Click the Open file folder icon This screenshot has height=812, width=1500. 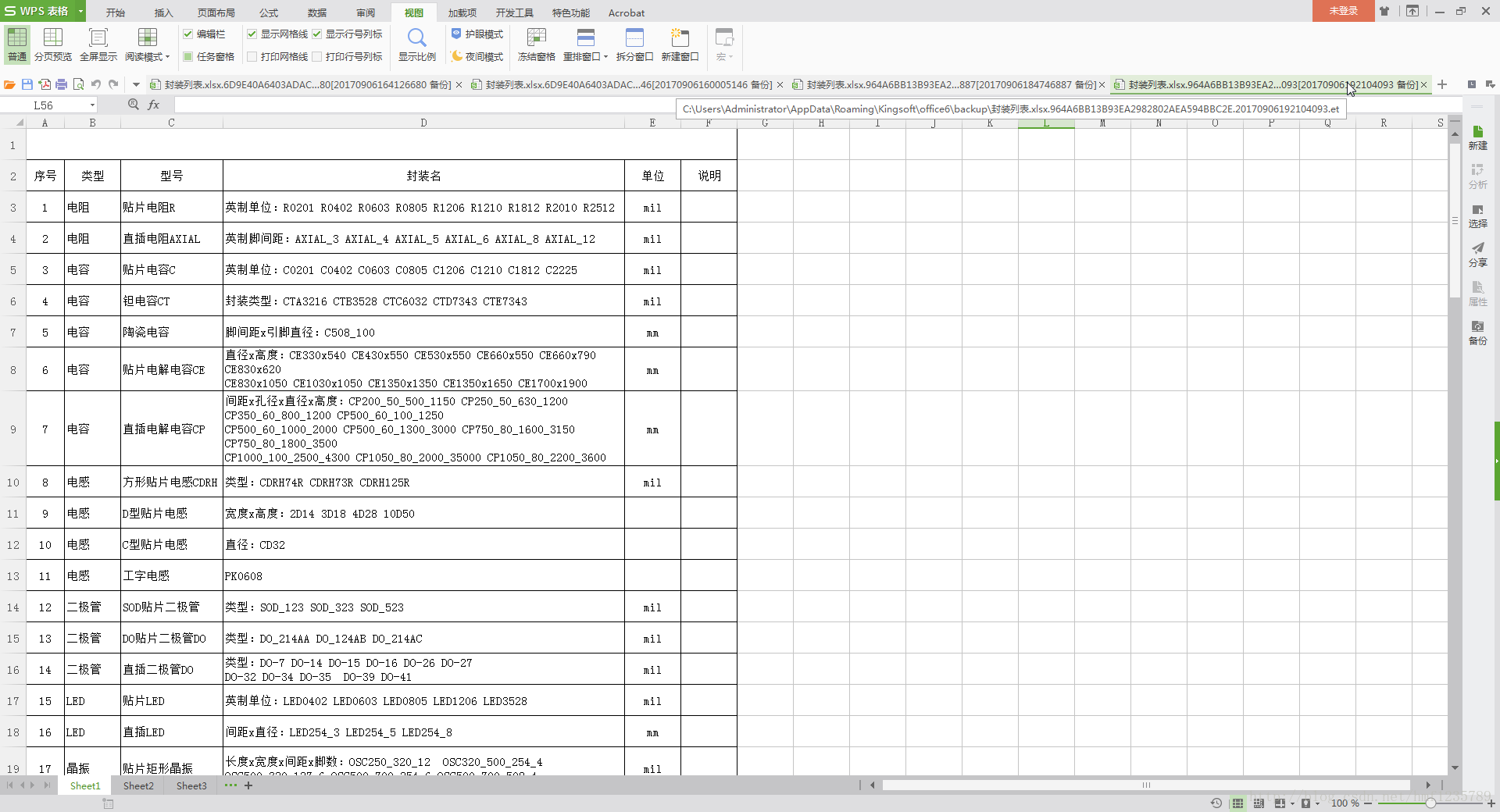point(9,84)
